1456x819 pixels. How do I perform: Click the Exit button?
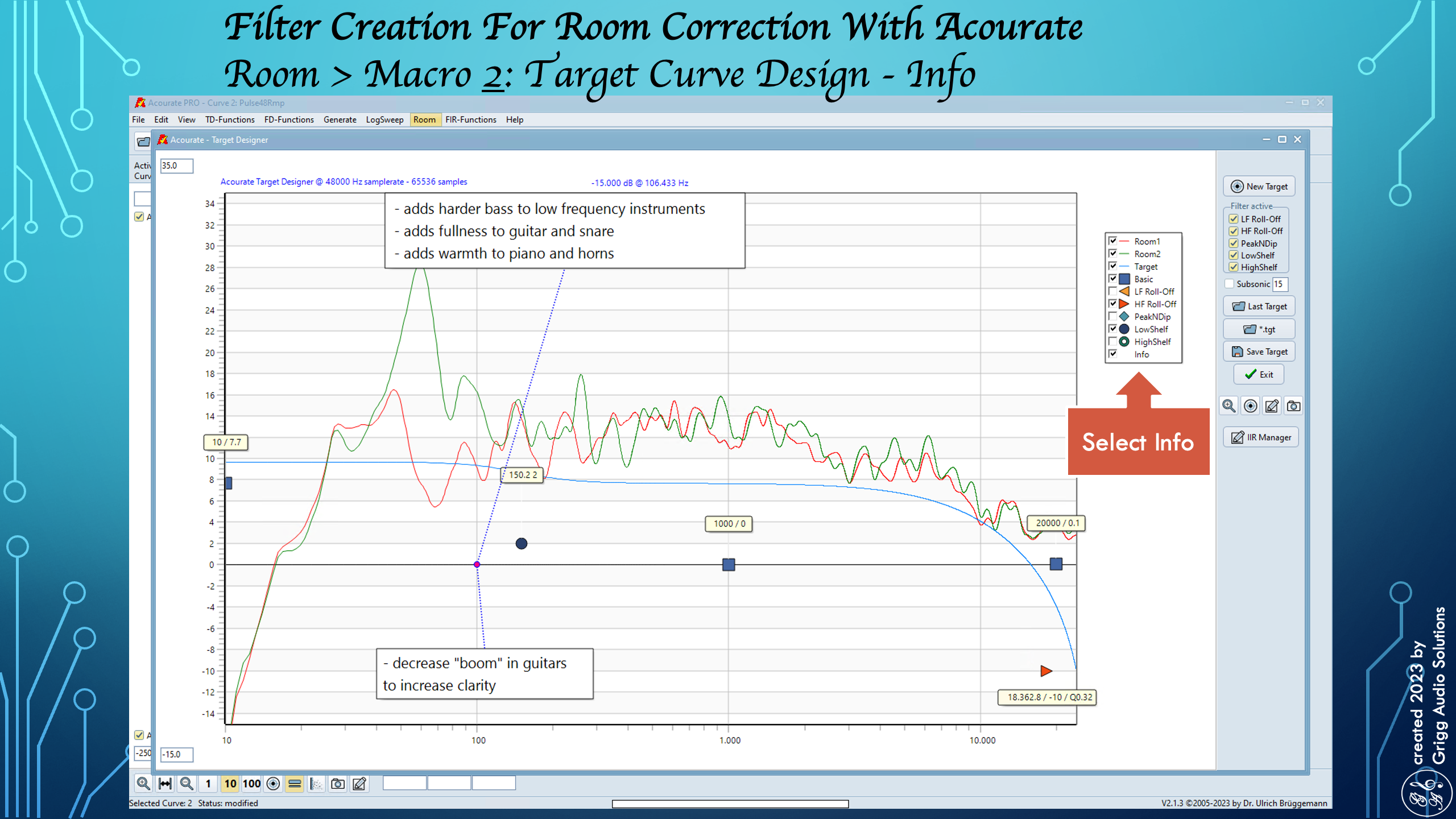click(x=1259, y=374)
